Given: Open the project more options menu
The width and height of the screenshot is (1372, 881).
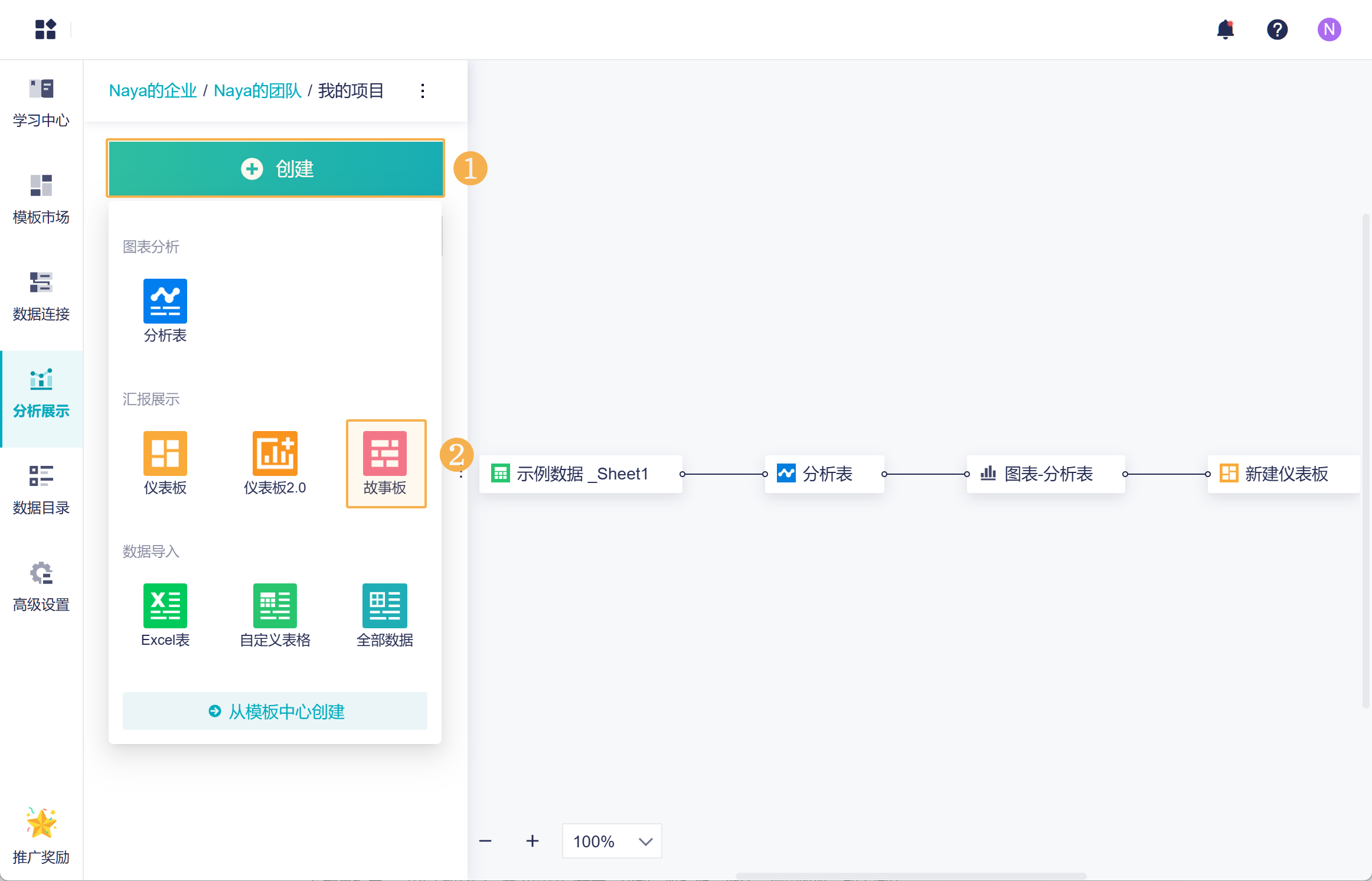Looking at the screenshot, I should (x=423, y=90).
